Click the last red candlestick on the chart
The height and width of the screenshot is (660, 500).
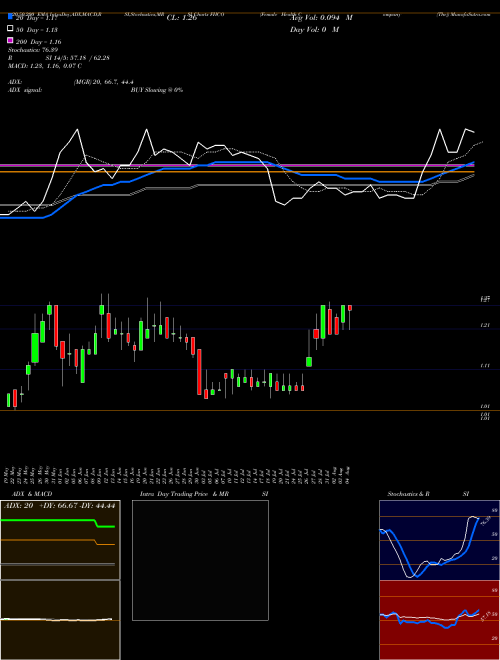tap(350, 308)
